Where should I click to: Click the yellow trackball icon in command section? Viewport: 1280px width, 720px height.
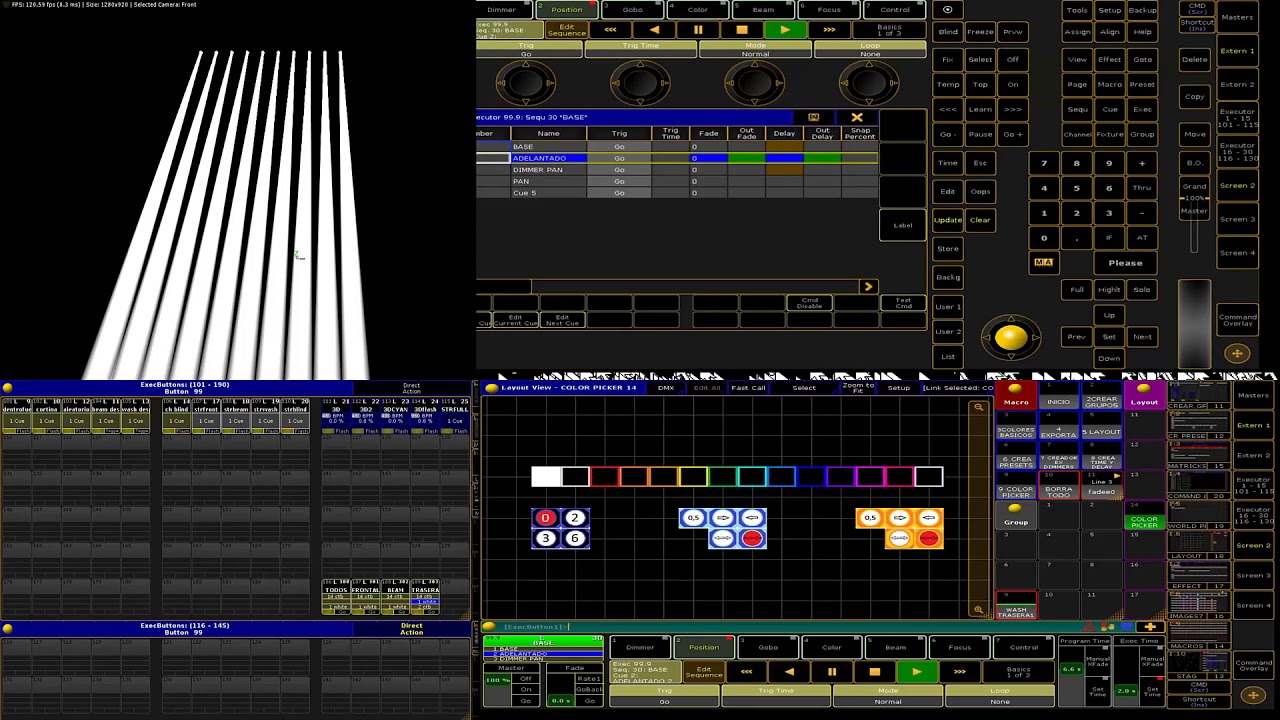tap(1010, 338)
